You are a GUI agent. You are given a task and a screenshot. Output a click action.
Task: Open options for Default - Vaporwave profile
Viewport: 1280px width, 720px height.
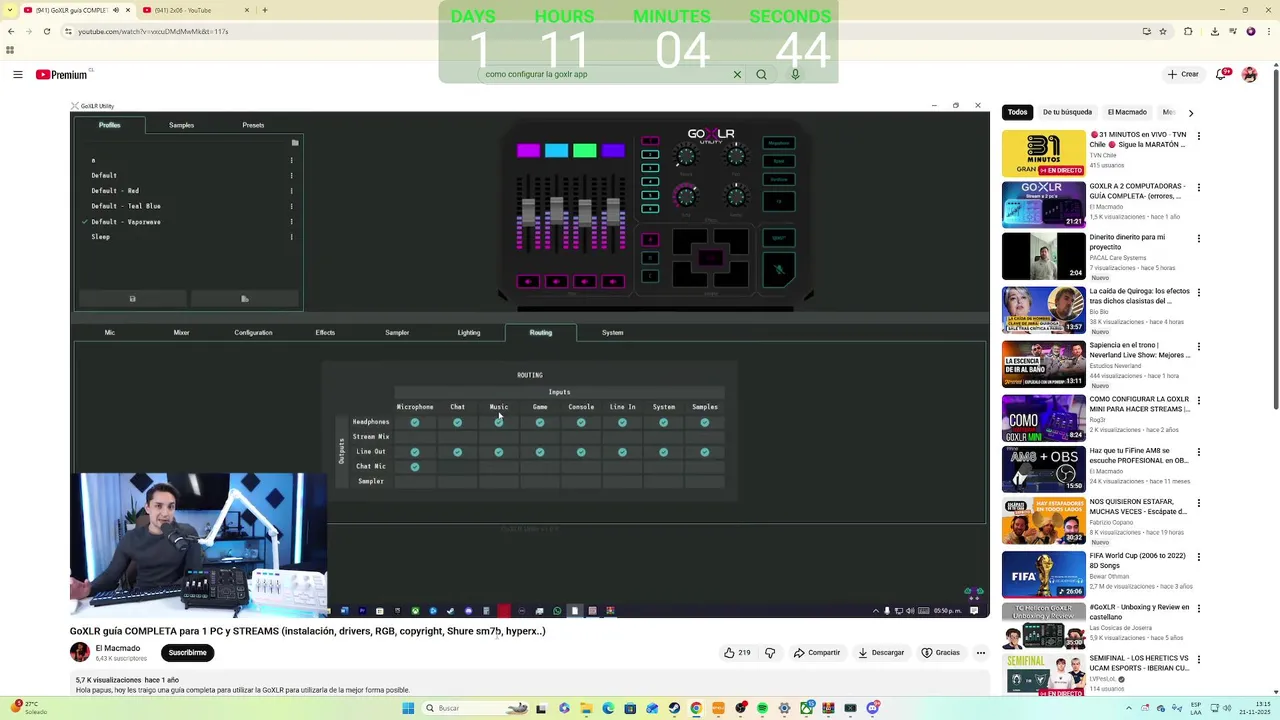click(x=292, y=221)
